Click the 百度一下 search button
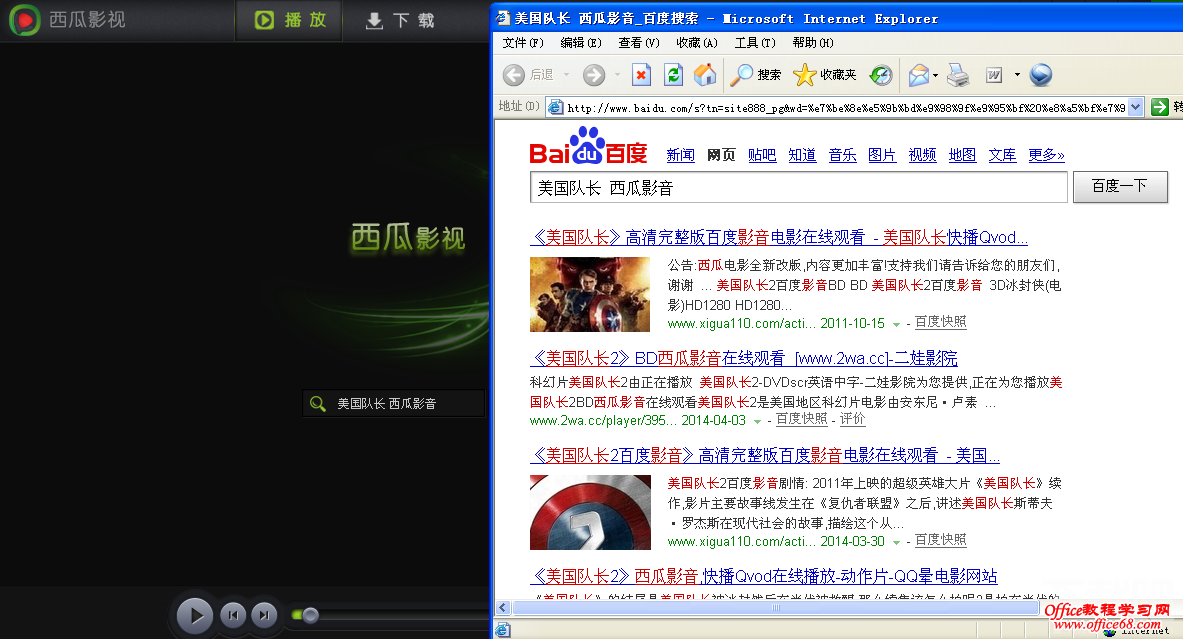 1120,186
